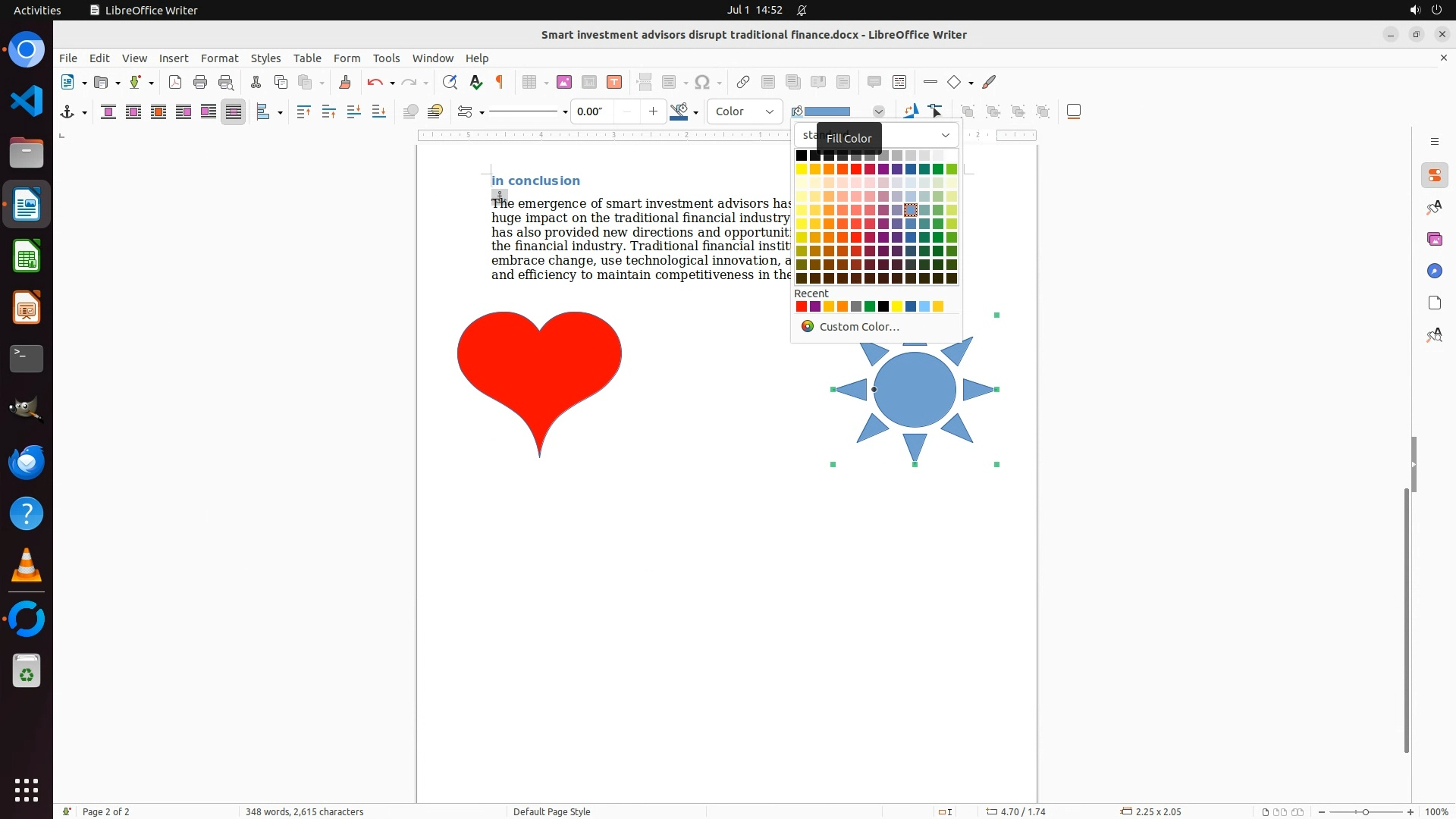Pick the red swatch in Recent colors
Image resolution: width=1456 pixels, height=819 pixels.
802,307
